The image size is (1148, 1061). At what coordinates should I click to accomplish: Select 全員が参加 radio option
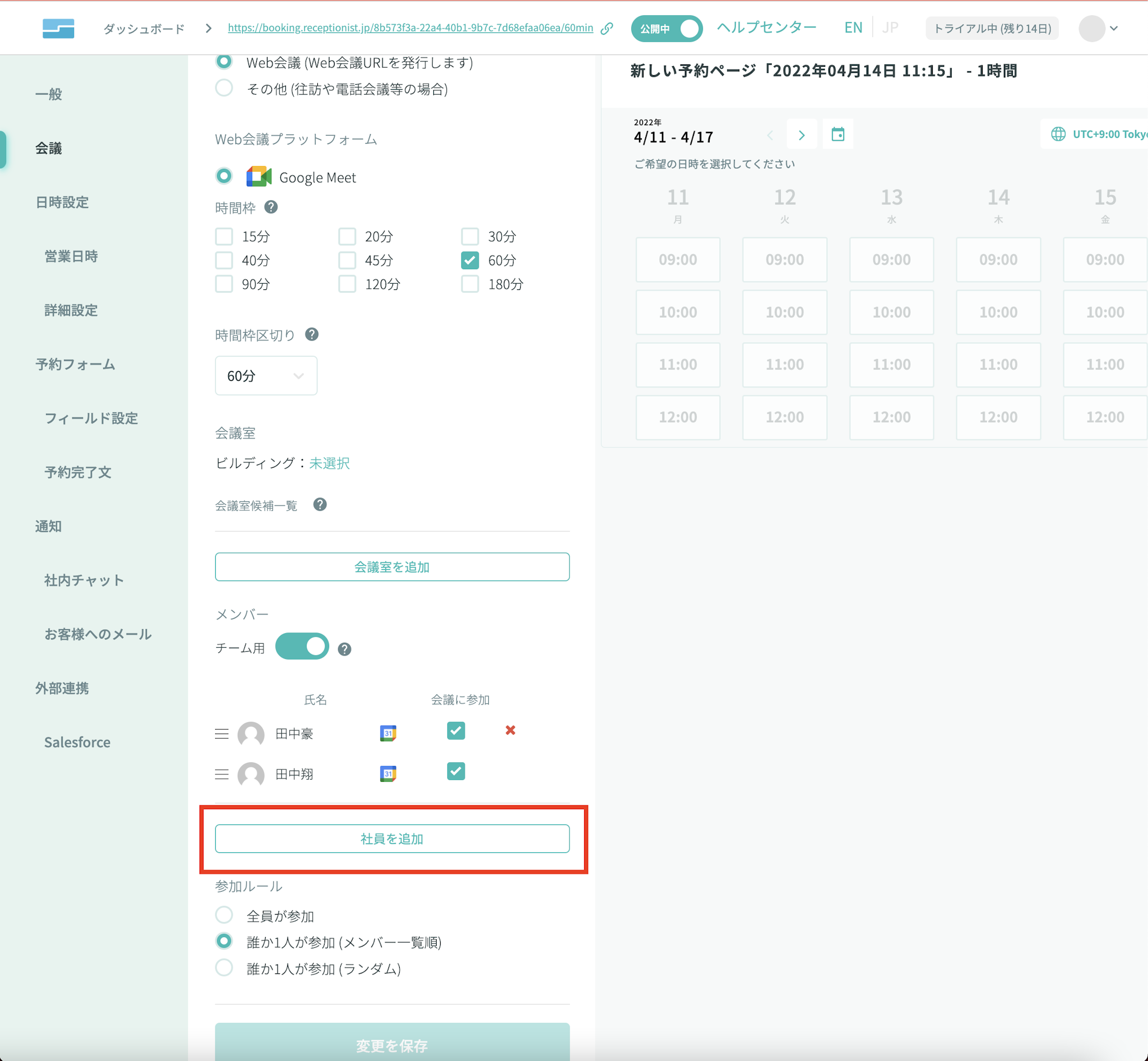[224, 915]
